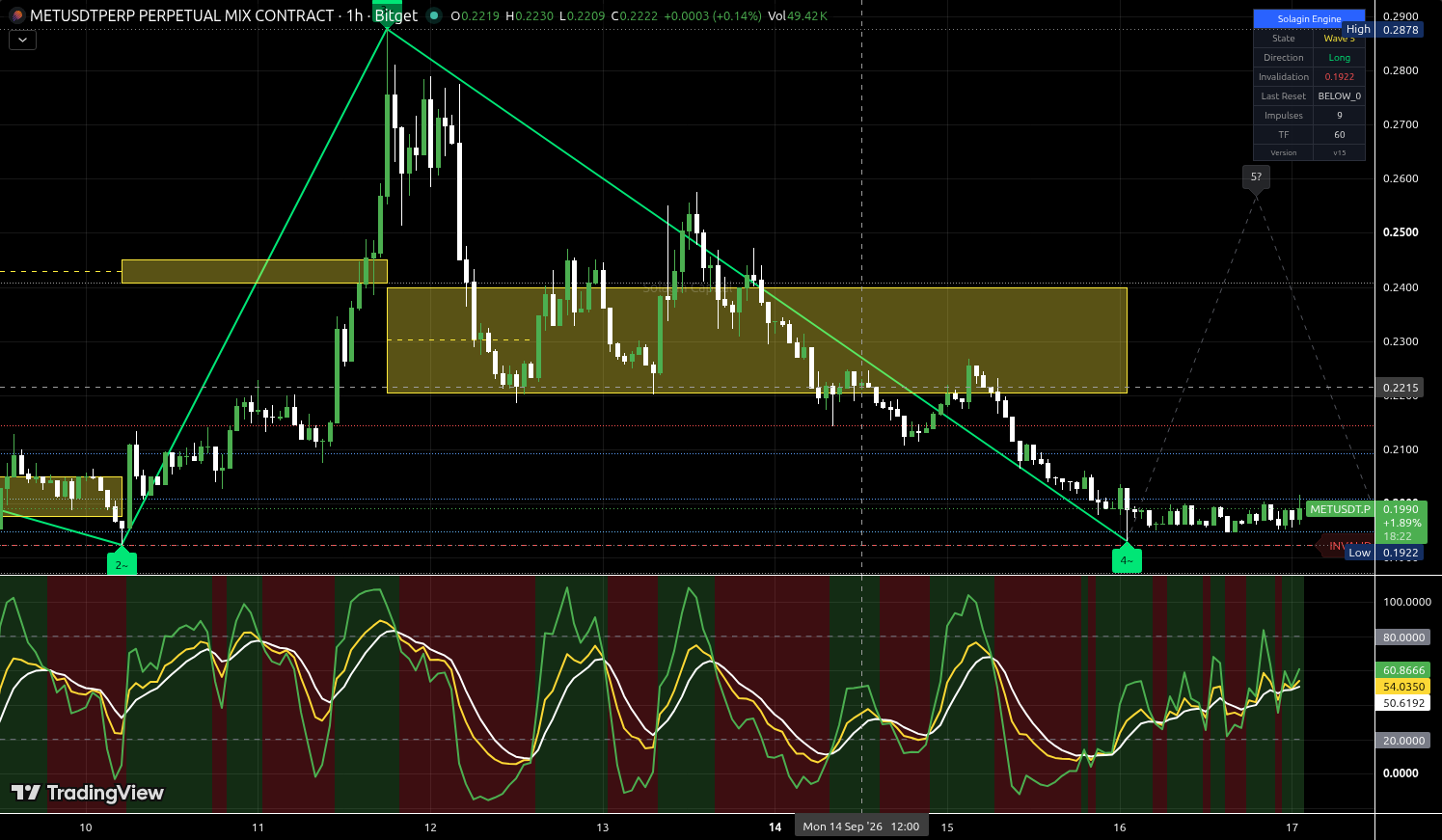Click the MET coin logo icon

pyautogui.click(x=16, y=15)
